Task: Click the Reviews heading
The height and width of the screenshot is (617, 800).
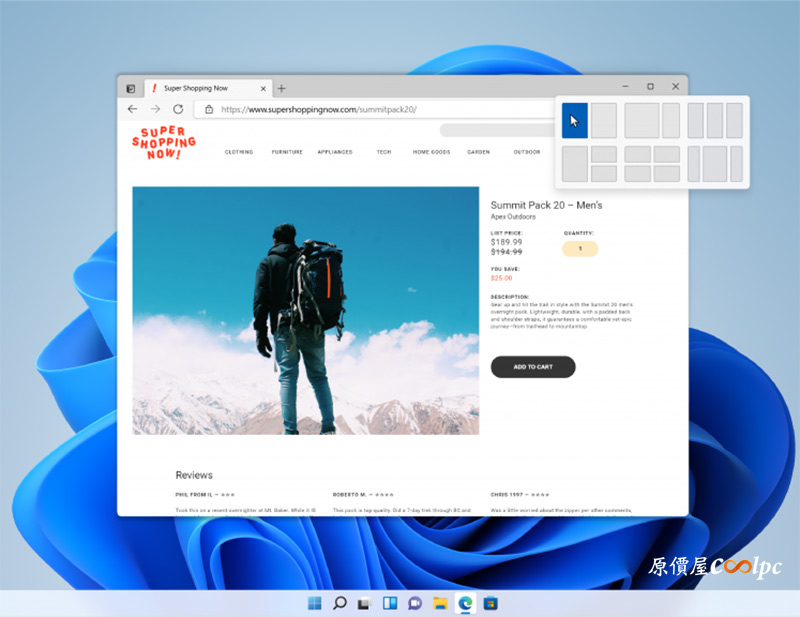Action: point(194,475)
